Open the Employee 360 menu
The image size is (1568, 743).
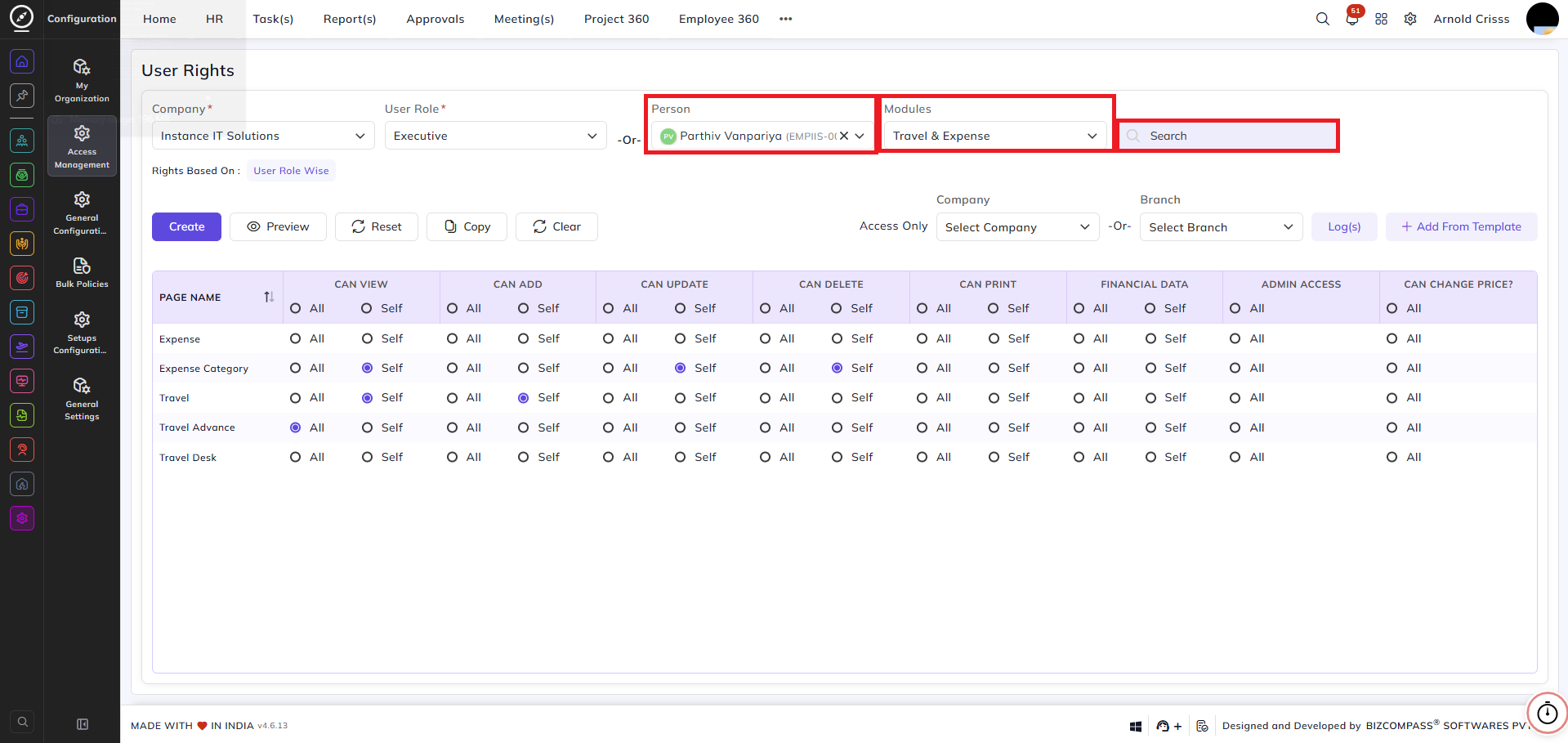point(719,19)
